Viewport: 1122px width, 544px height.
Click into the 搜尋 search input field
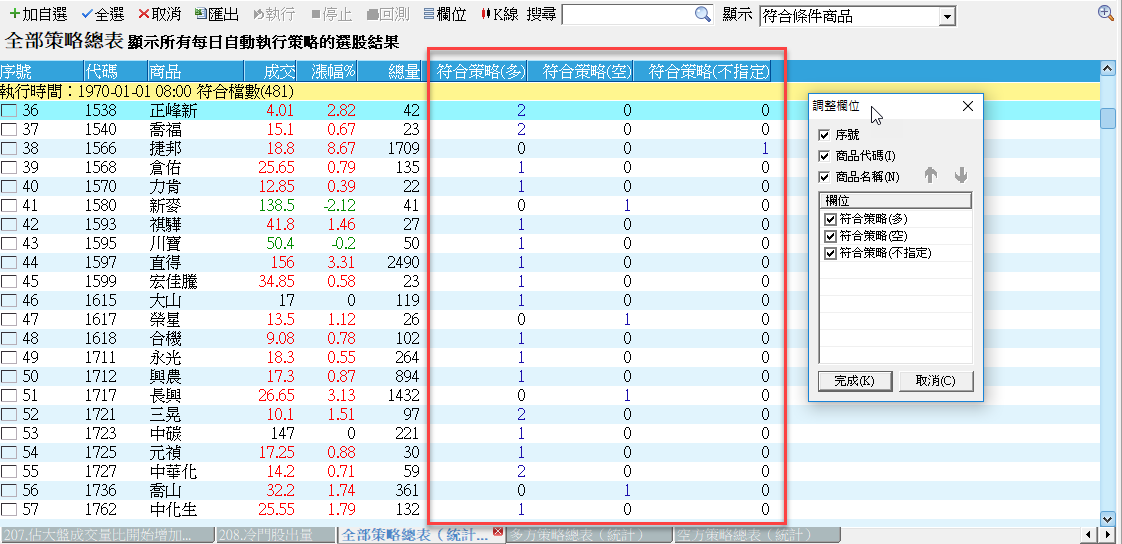[x=627, y=15]
